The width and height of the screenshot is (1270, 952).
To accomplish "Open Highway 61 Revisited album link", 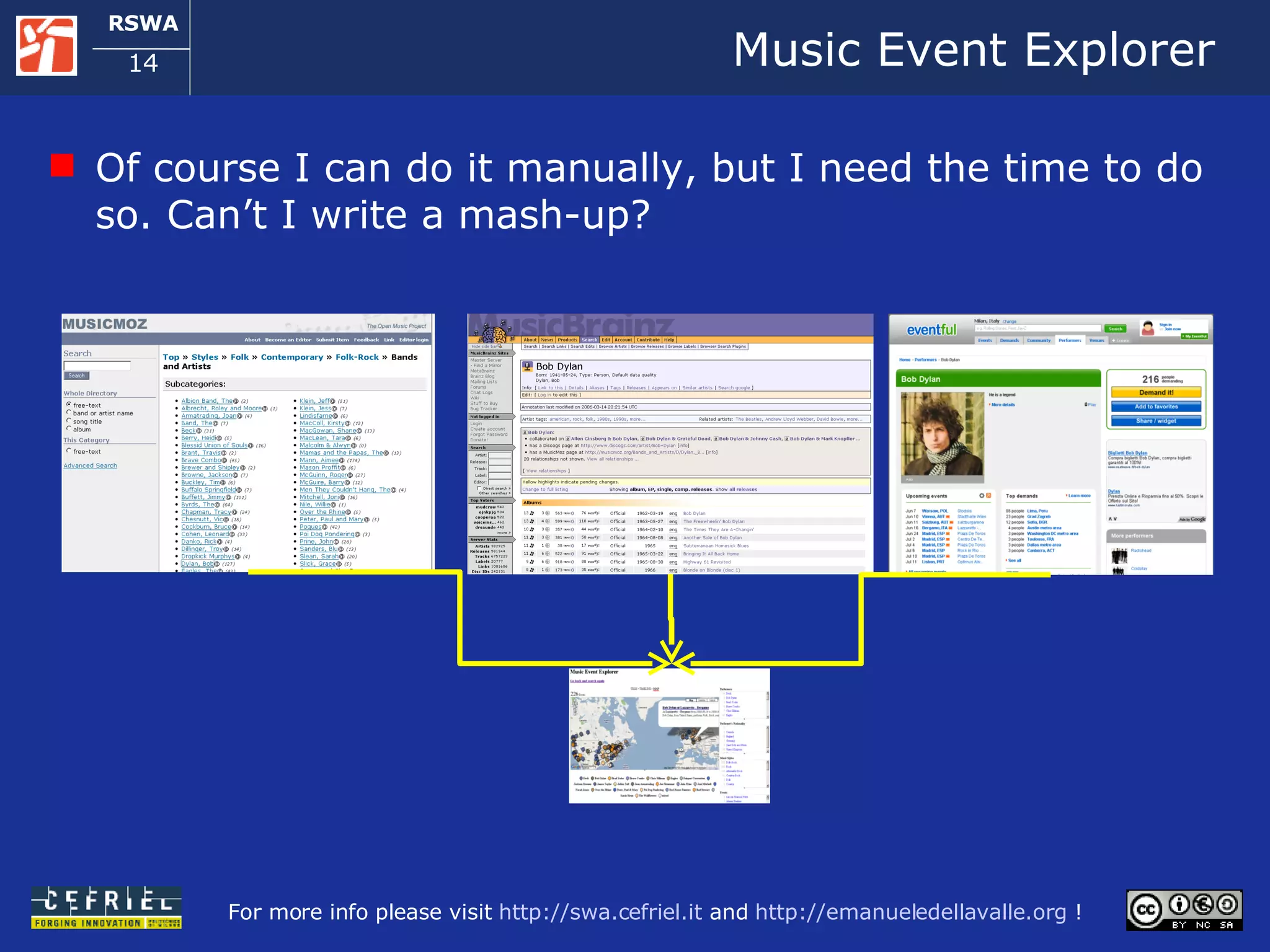I will click(707, 562).
